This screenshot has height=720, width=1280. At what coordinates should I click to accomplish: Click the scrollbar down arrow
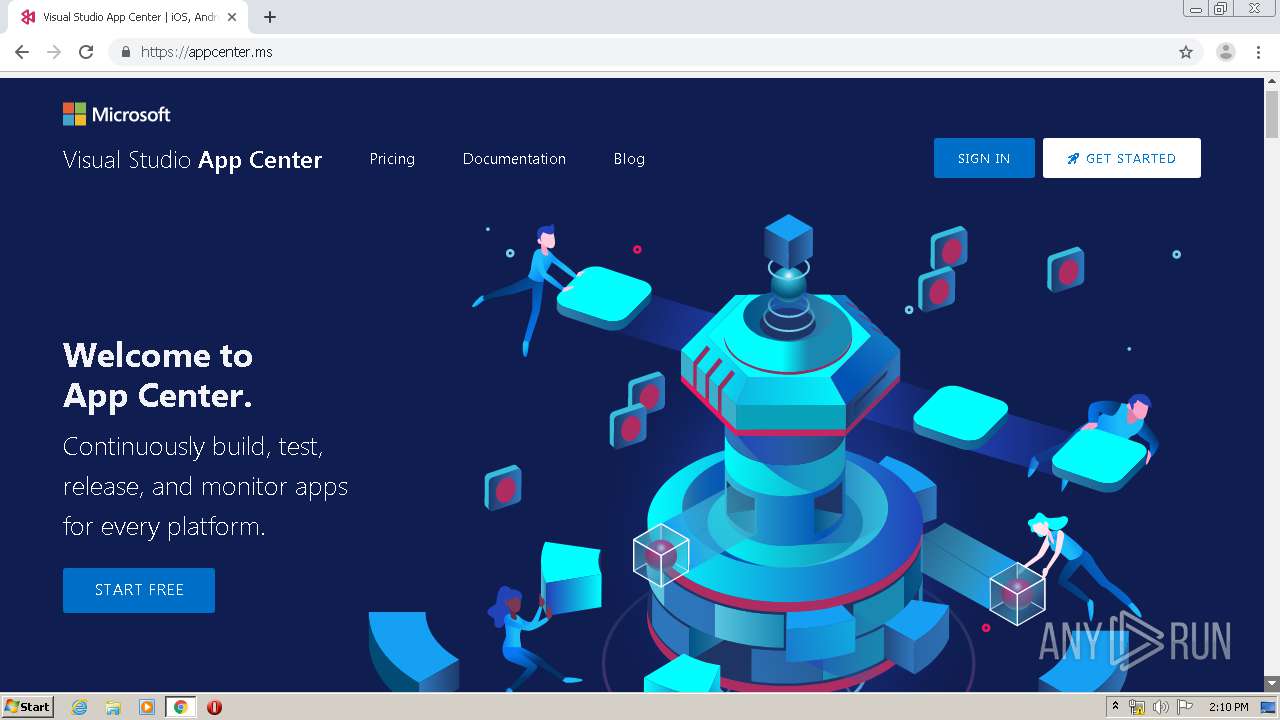point(1272,684)
